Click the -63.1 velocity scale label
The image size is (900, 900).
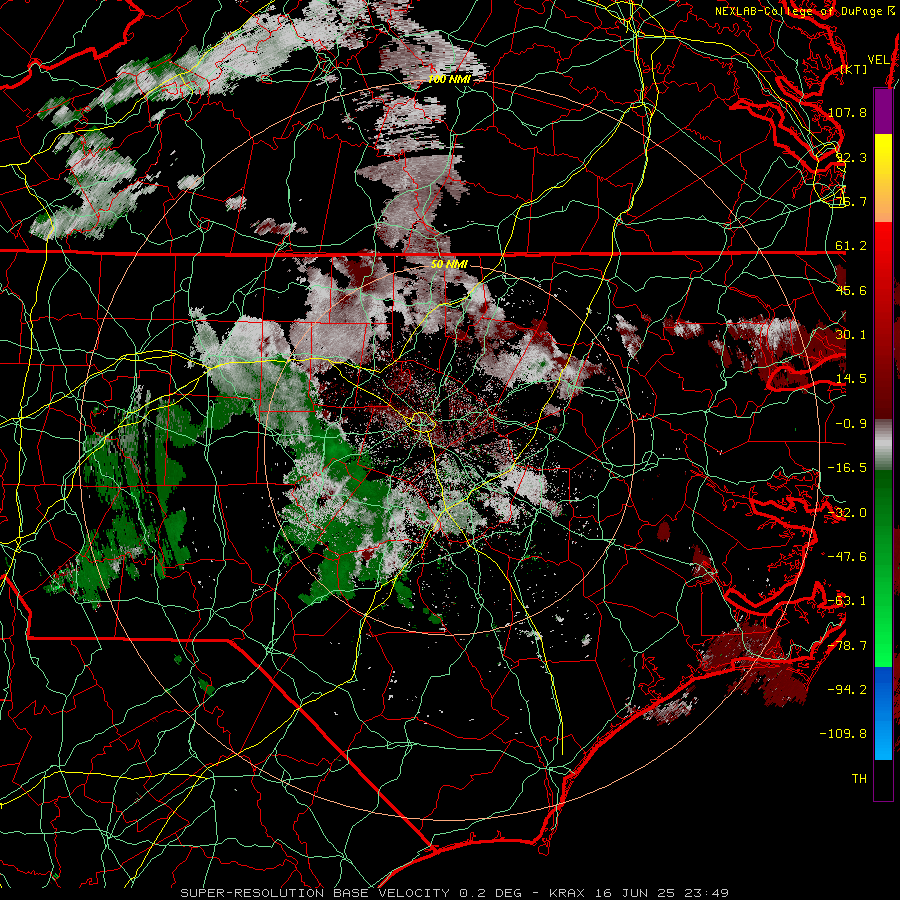[847, 601]
